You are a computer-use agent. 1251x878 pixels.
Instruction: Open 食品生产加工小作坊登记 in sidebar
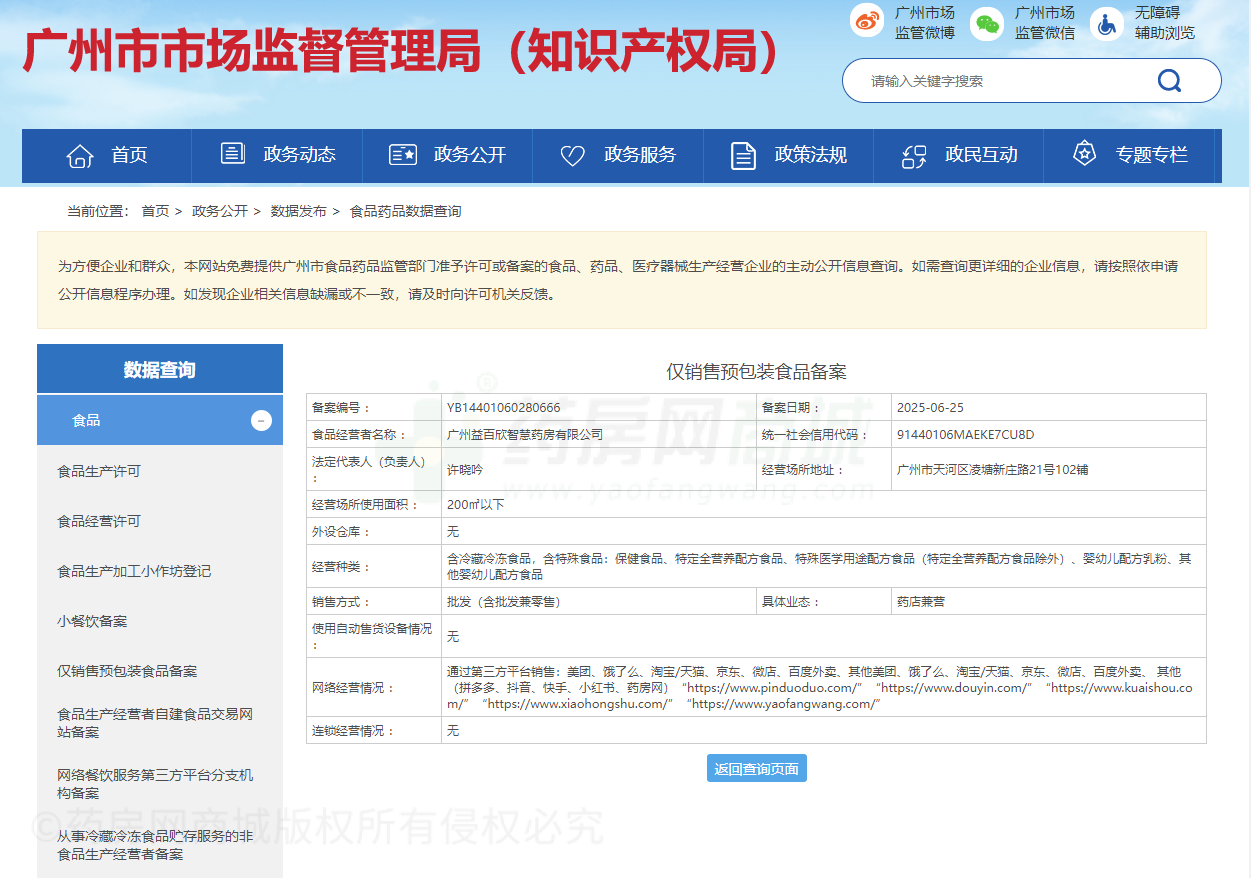point(134,571)
